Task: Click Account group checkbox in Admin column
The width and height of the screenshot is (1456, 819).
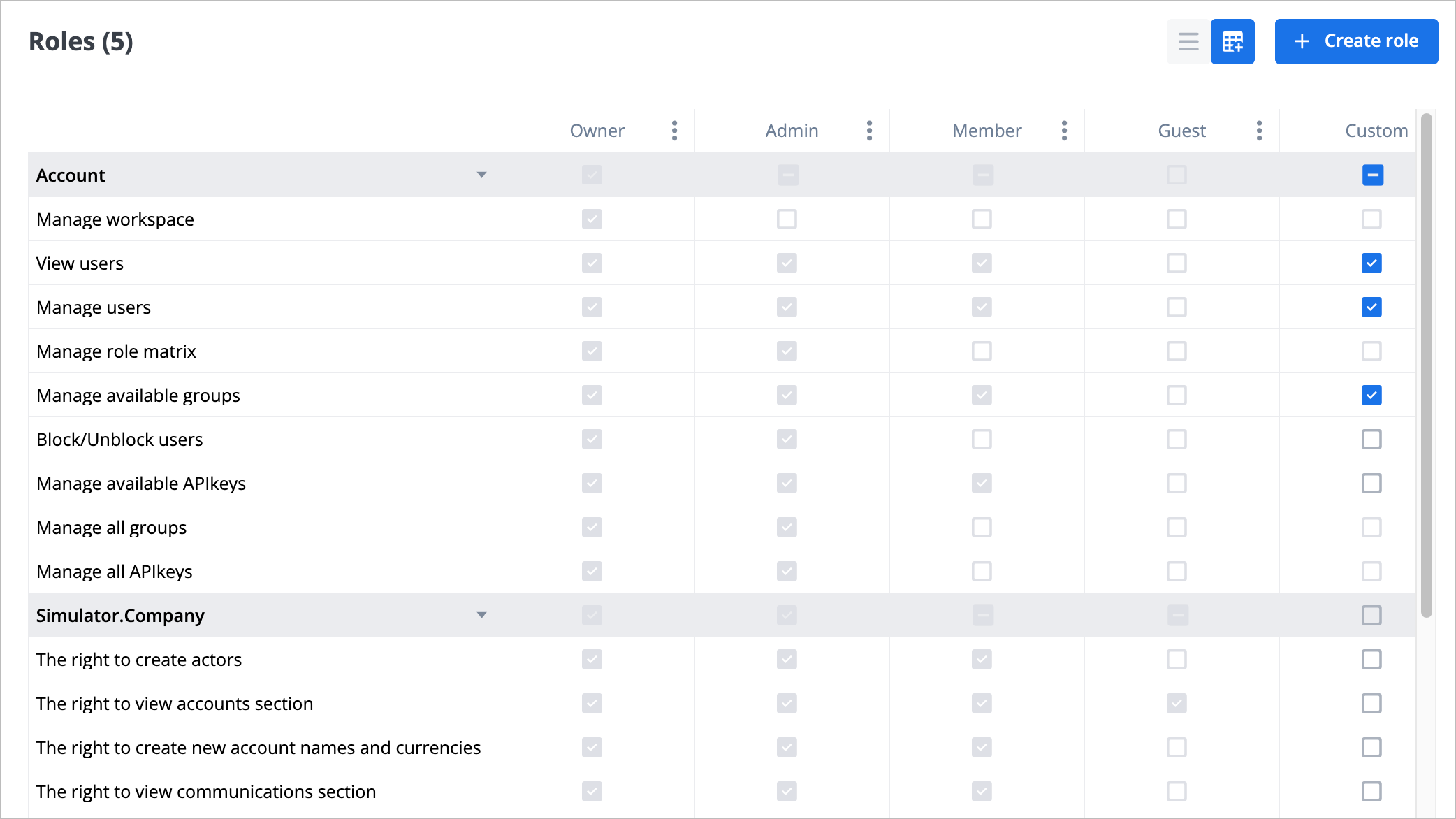Action: click(788, 175)
